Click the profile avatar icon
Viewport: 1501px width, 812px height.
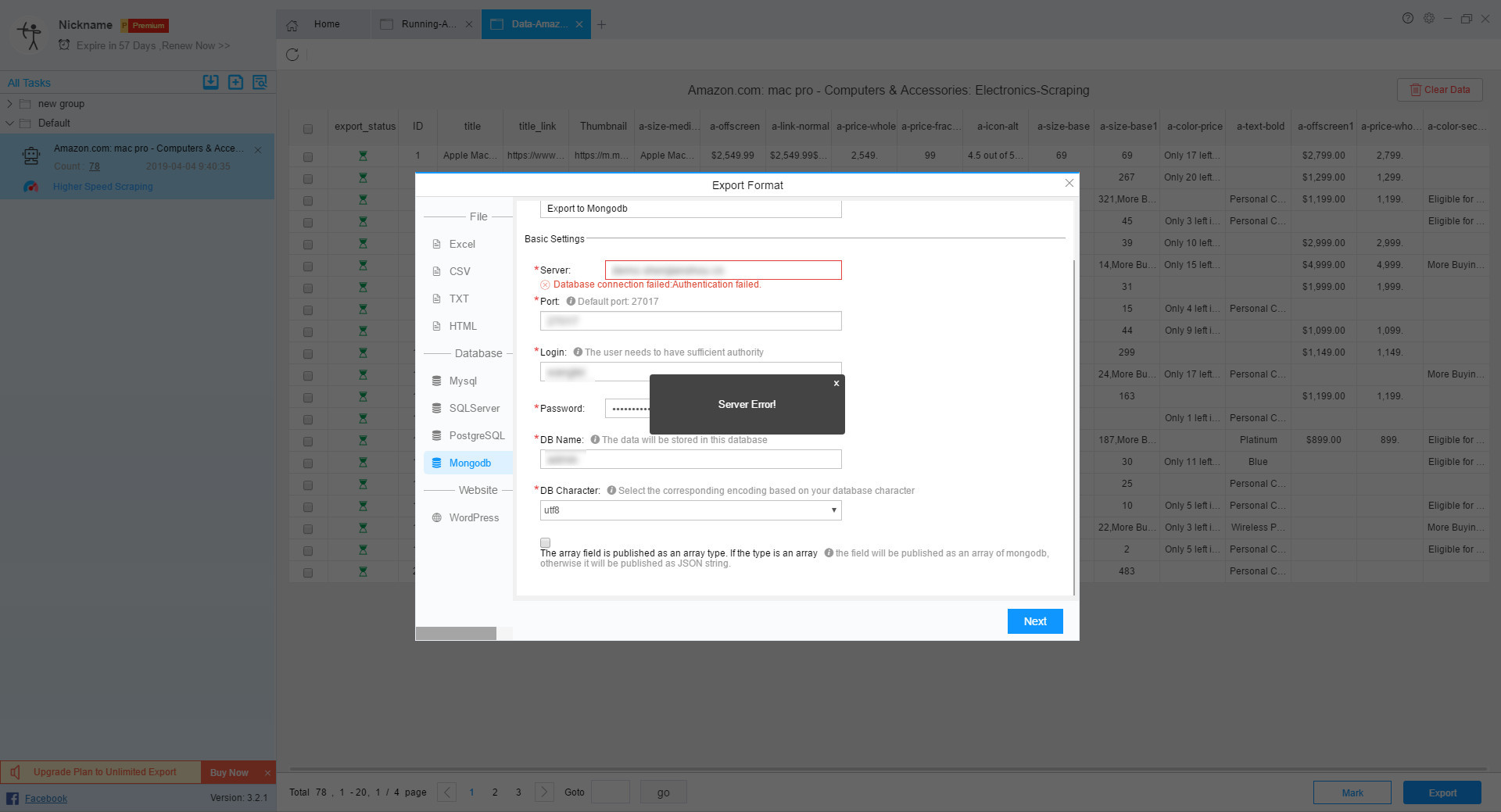pyautogui.click(x=30, y=35)
